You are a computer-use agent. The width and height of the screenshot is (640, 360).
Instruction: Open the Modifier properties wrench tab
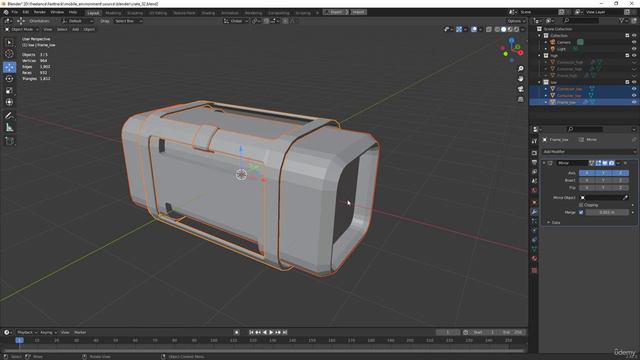[x=534, y=212]
